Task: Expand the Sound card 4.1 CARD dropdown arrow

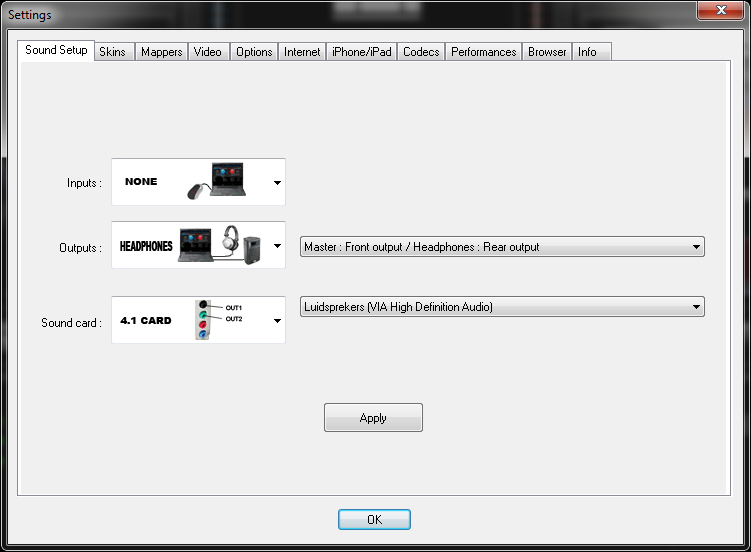Action: pyautogui.click(x=277, y=321)
